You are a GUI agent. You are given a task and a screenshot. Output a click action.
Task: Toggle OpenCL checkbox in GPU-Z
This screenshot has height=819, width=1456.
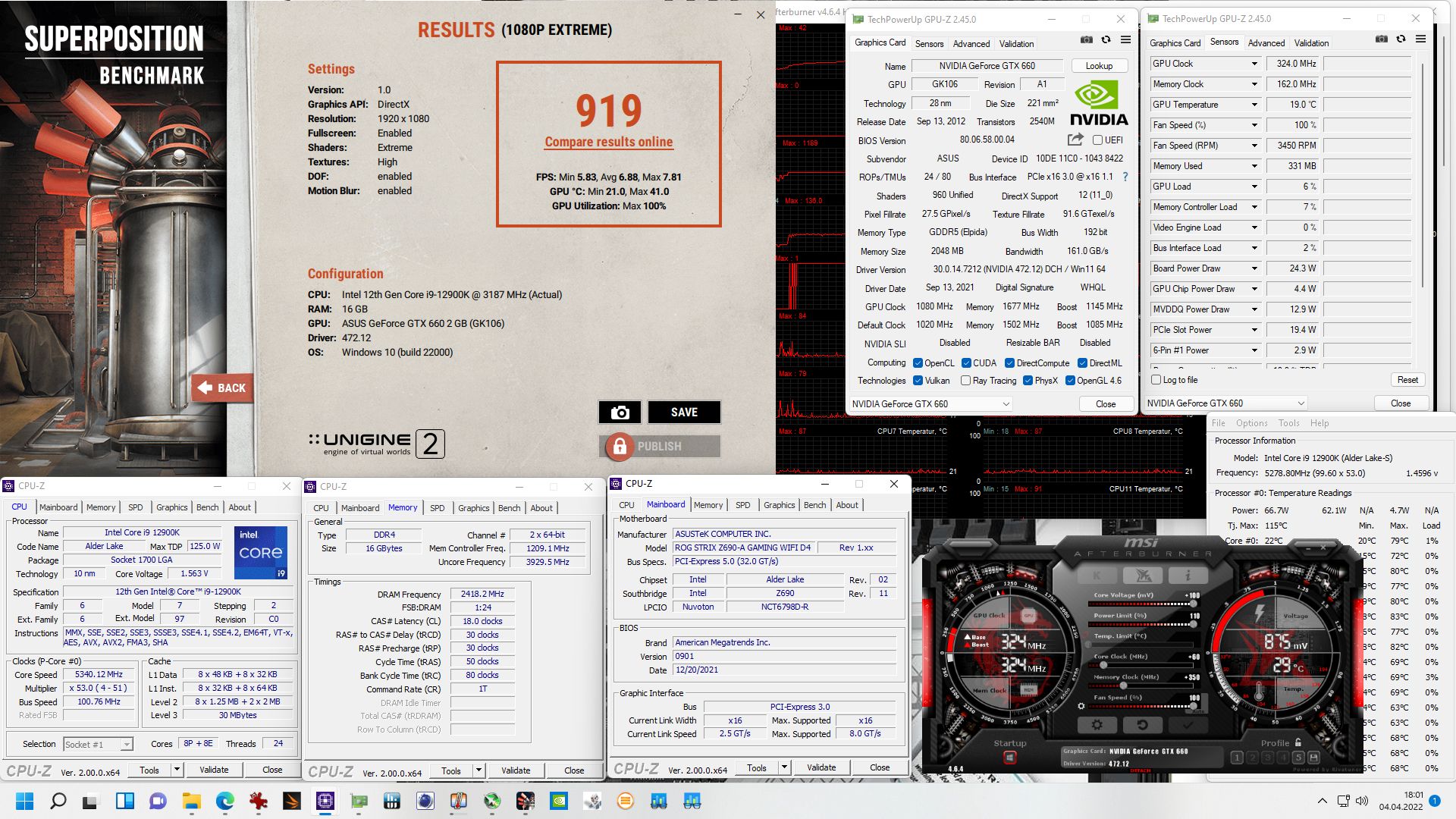(x=918, y=363)
